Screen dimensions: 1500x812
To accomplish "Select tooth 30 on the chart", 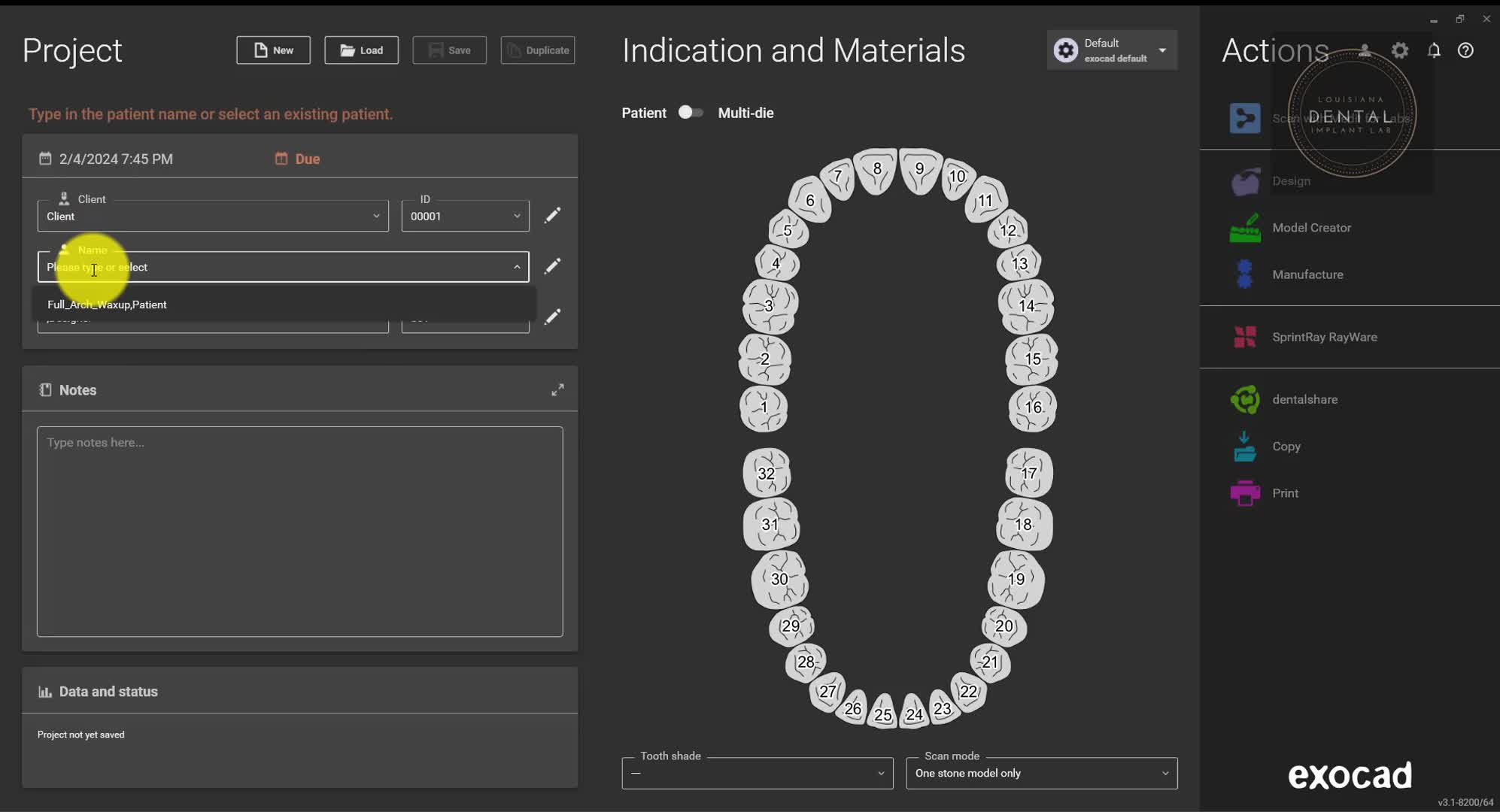I will coord(780,579).
